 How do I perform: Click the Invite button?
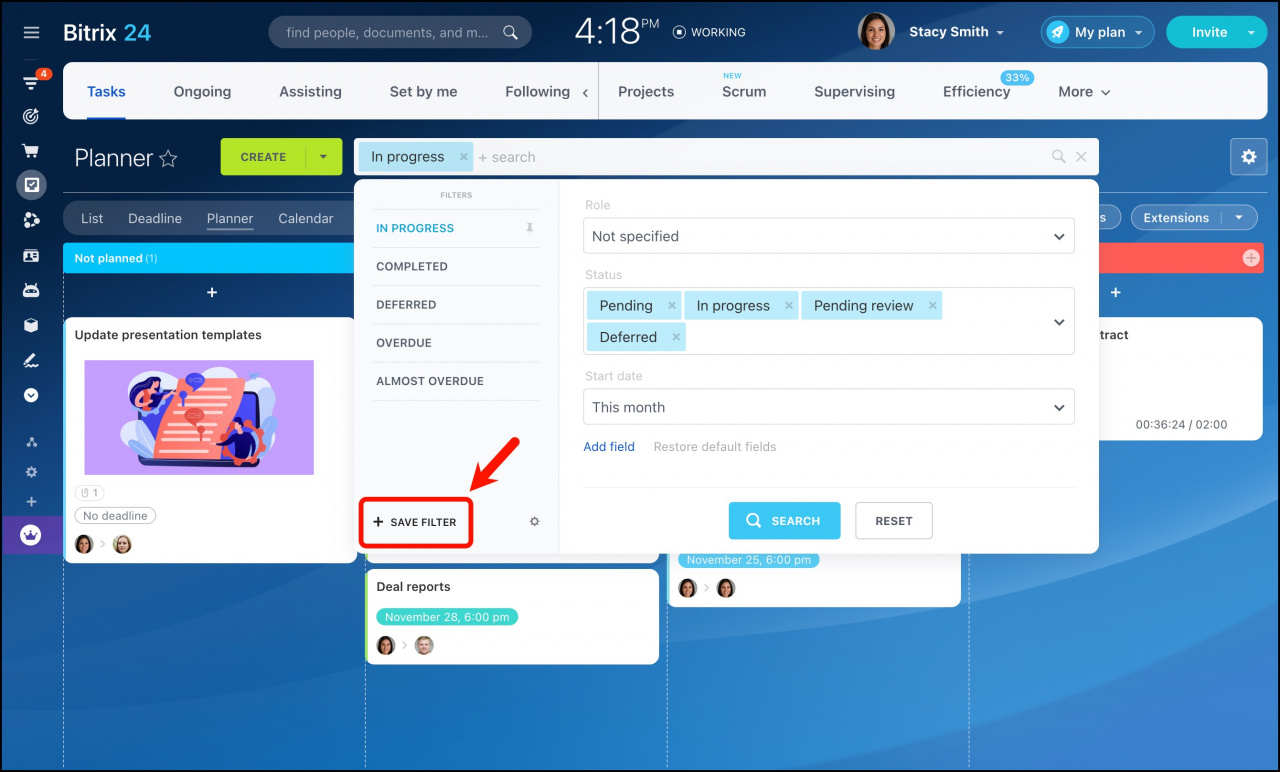pyautogui.click(x=1209, y=32)
